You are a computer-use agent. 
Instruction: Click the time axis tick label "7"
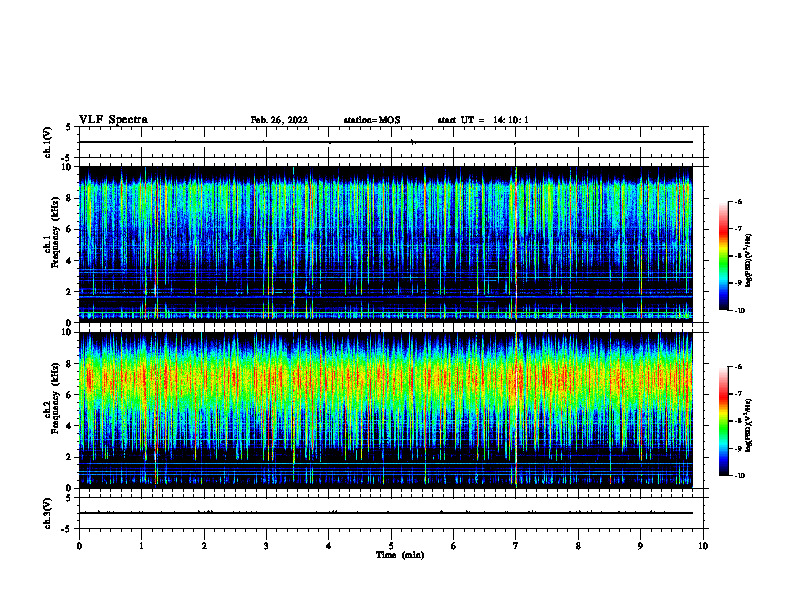[x=516, y=546]
